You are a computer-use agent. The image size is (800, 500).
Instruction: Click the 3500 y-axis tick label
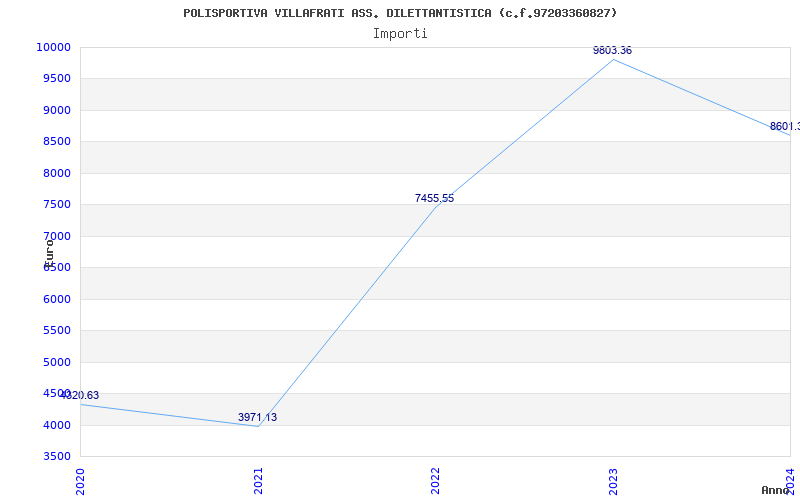click(x=57, y=456)
